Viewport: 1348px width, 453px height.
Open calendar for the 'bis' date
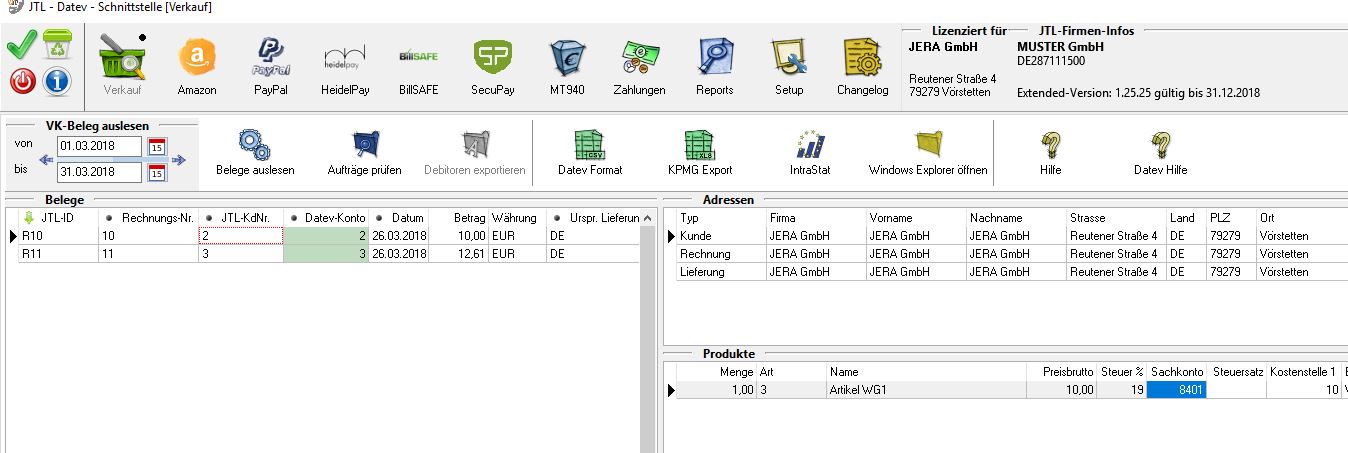pos(157,173)
